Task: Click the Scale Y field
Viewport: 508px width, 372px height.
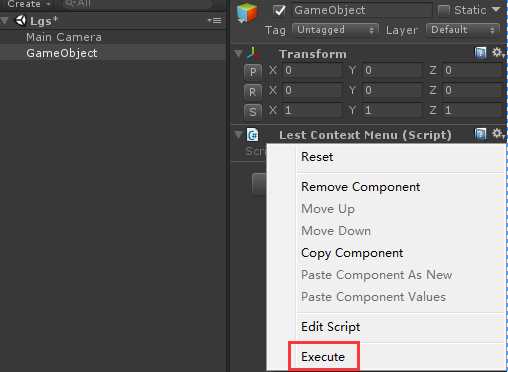Action: click(392, 110)
